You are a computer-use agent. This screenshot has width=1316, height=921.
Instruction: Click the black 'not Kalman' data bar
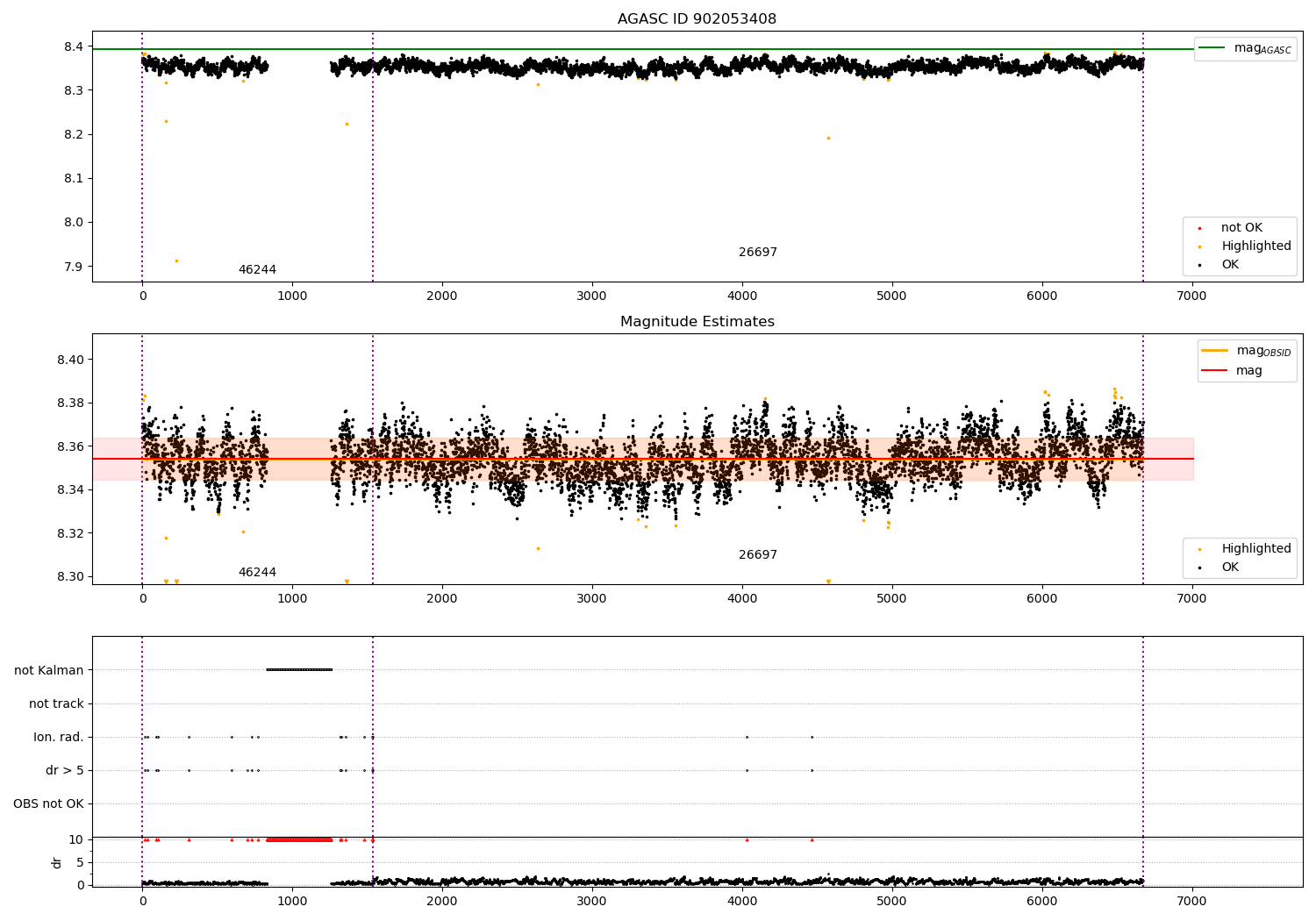pyautogui.click(x=299, y=670)
